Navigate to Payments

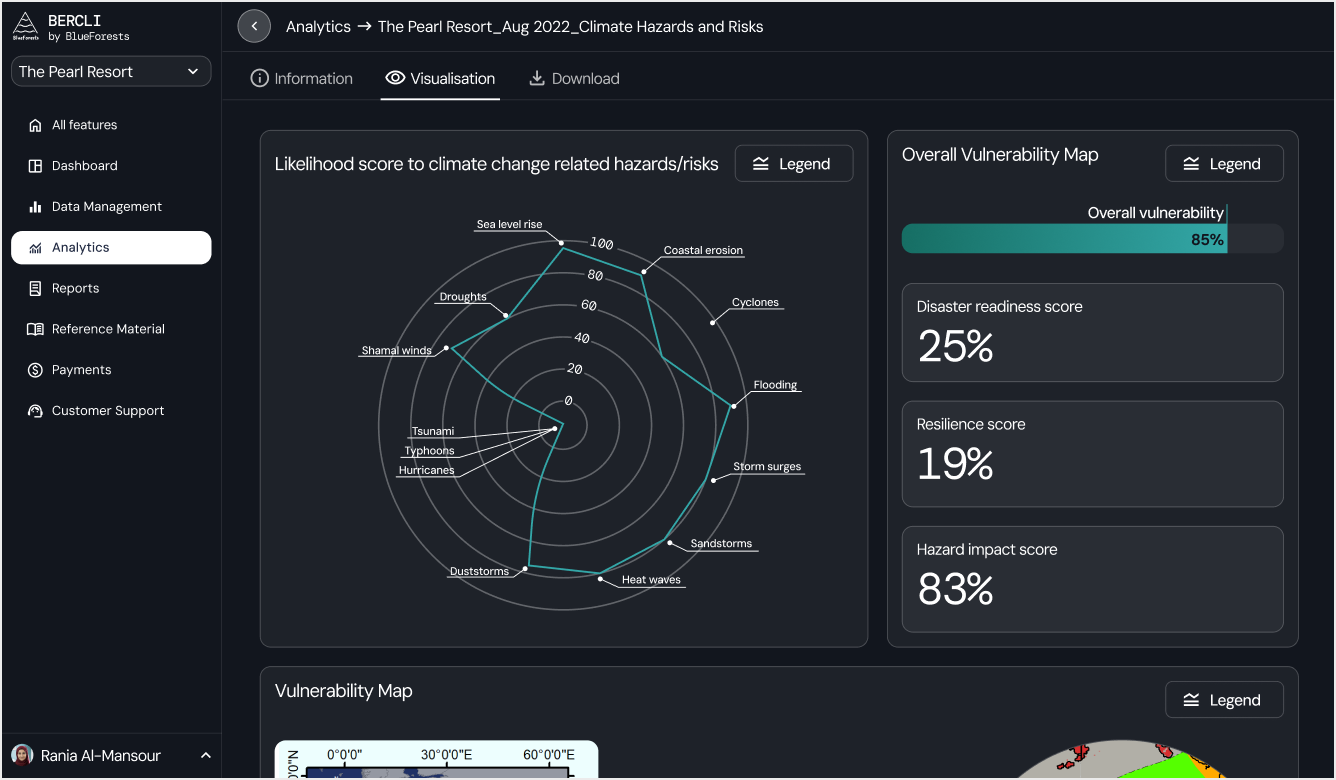tap(111, 370)
